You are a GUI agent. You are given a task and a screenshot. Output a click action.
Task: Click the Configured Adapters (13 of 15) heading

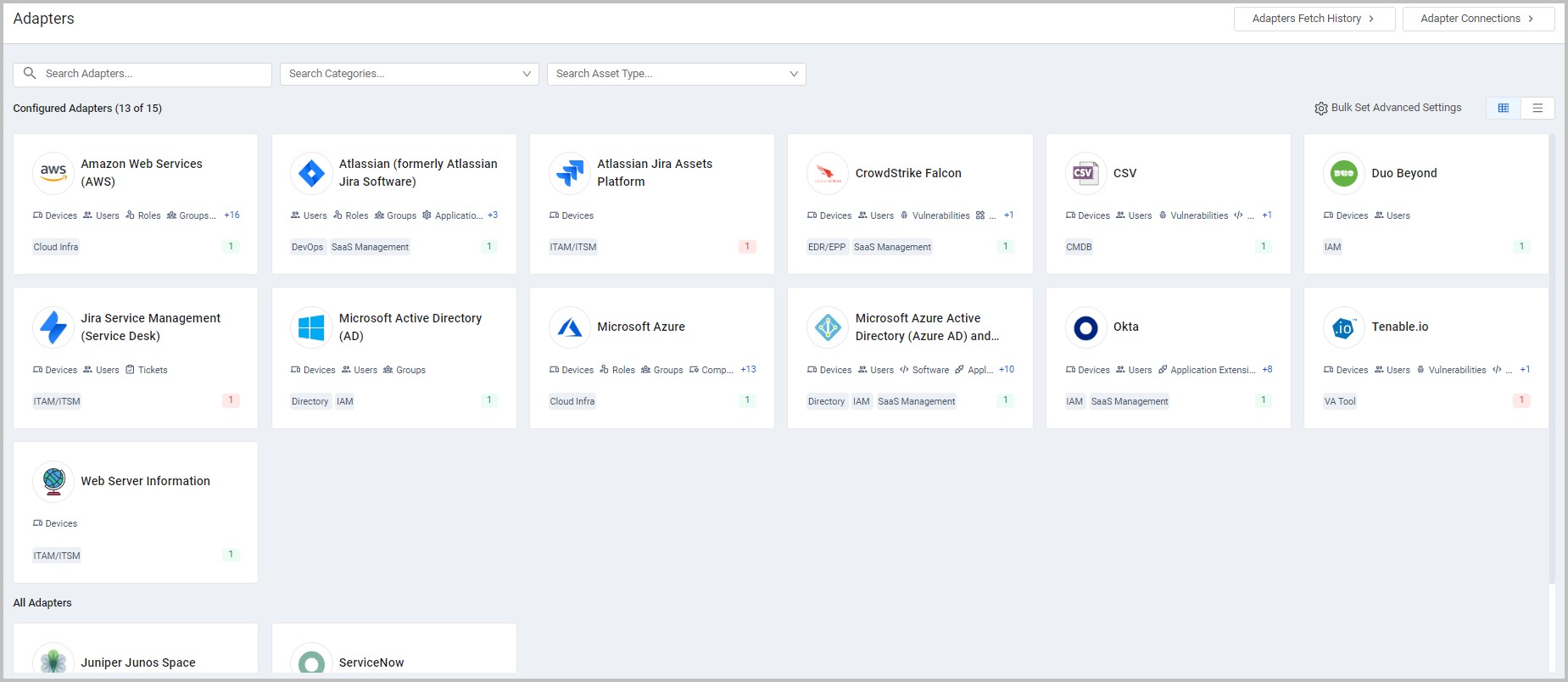tap(87, 109)
